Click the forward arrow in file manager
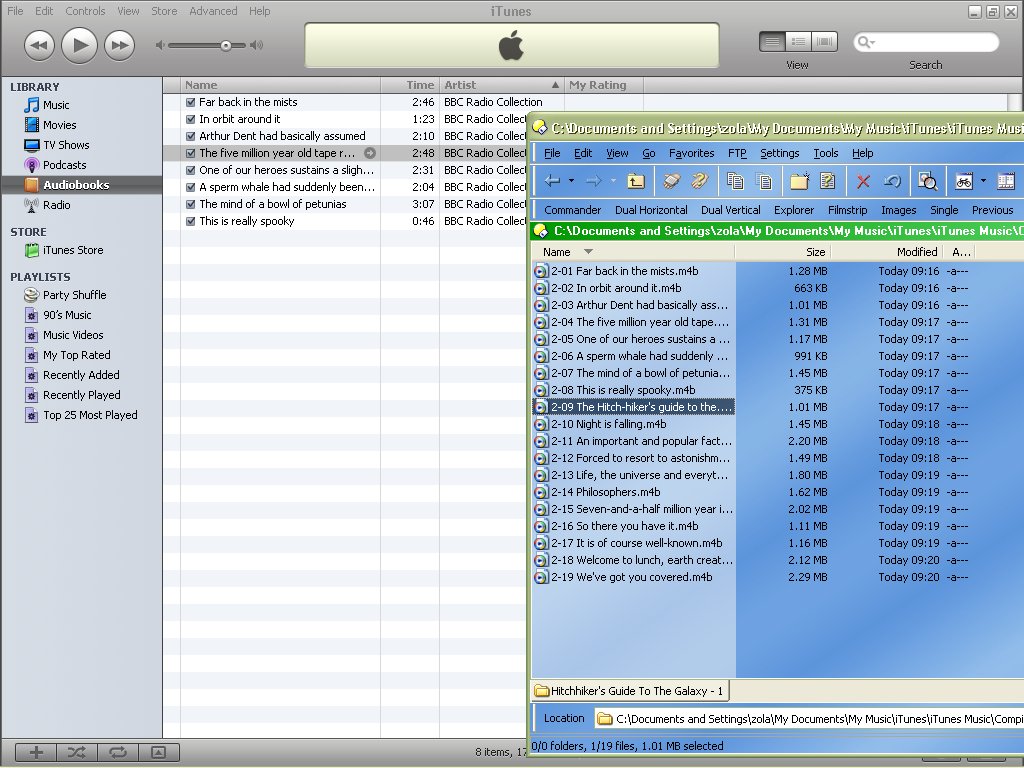1024x768 pixels. [594, 181]
